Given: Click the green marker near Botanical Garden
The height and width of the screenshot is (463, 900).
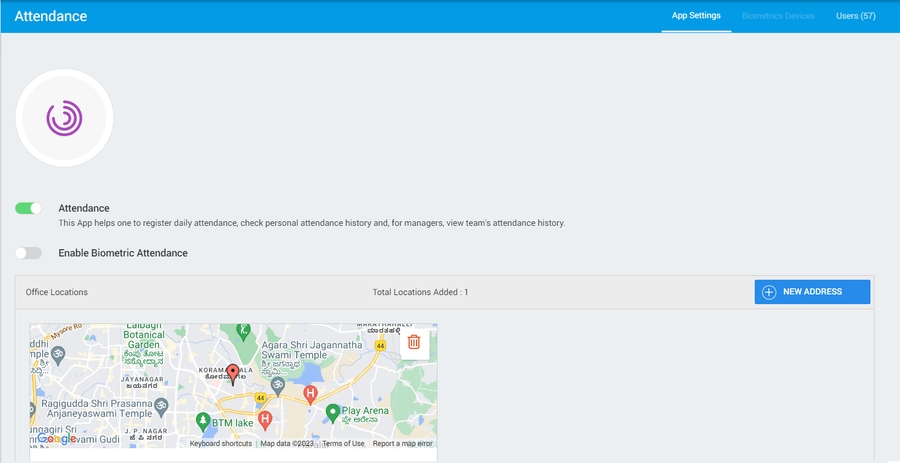Looking at the screenshot, I should coord(242,330).
